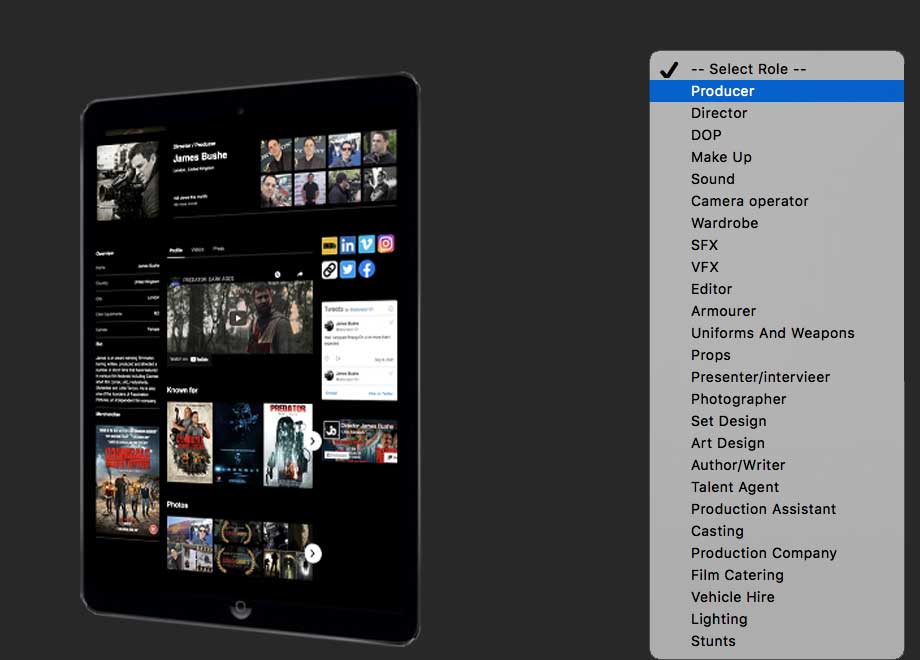Image resolution: width=920 pixels, height=660 pixels.
Task: Open the Twitter social icon
Action: (347, 269)
